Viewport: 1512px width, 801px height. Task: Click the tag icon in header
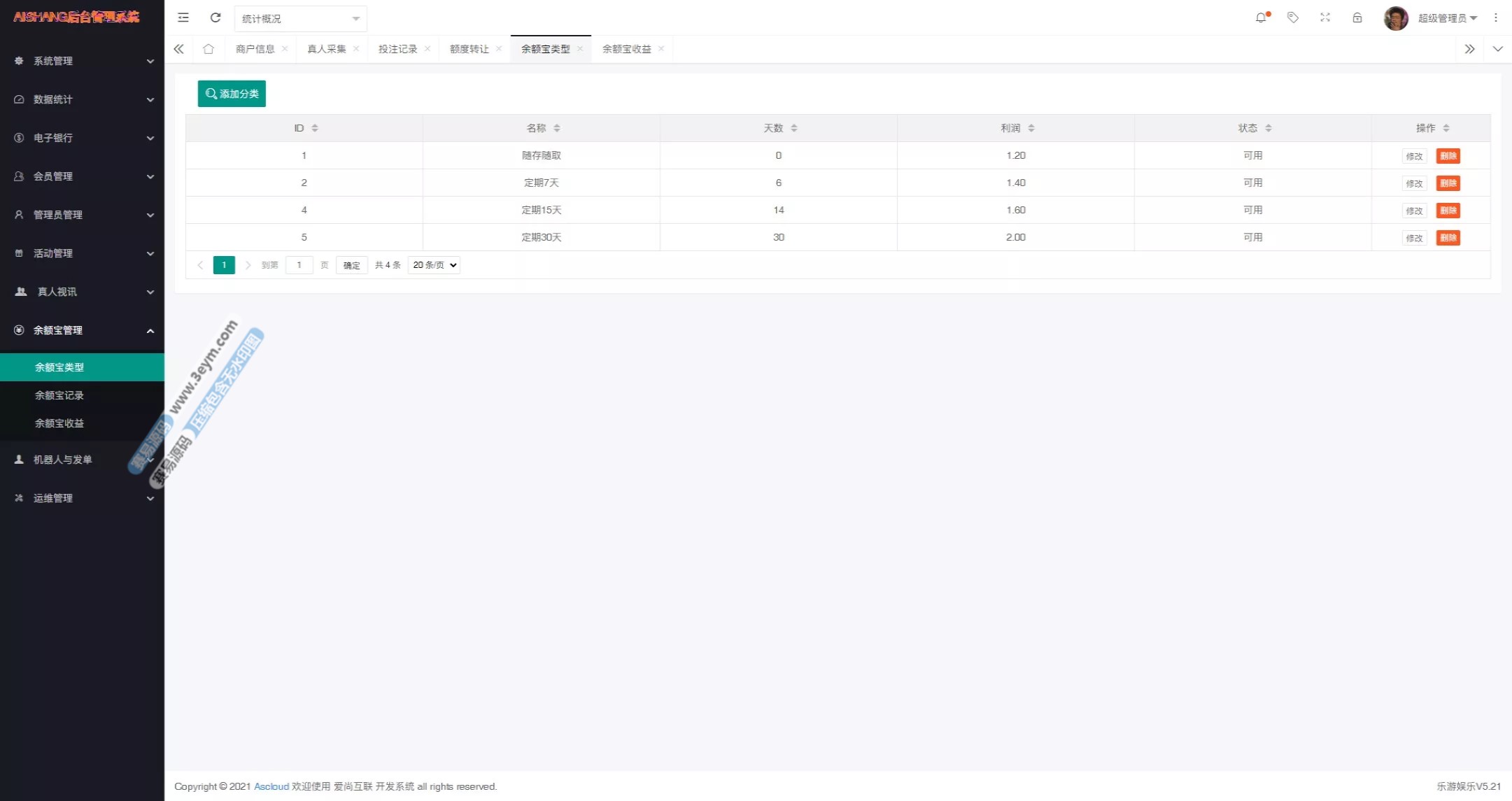(x=1293, y=17)
